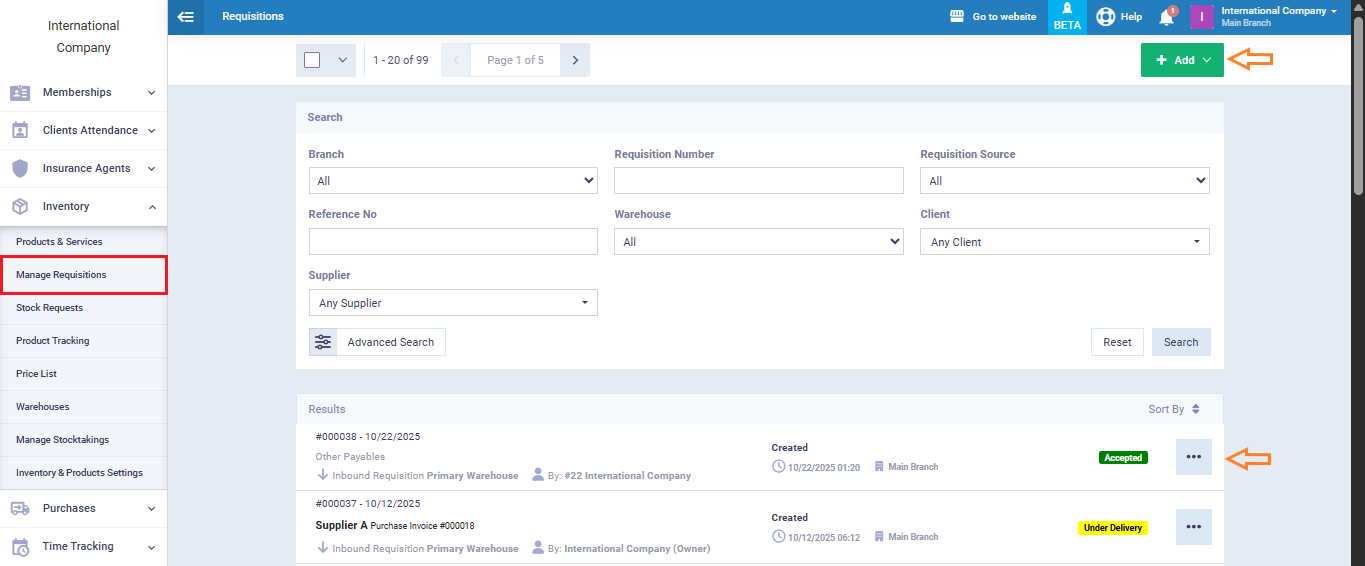Open the Requisition Source dropdown
Screen dimensions: 1365x566
tap(1064, 181)
